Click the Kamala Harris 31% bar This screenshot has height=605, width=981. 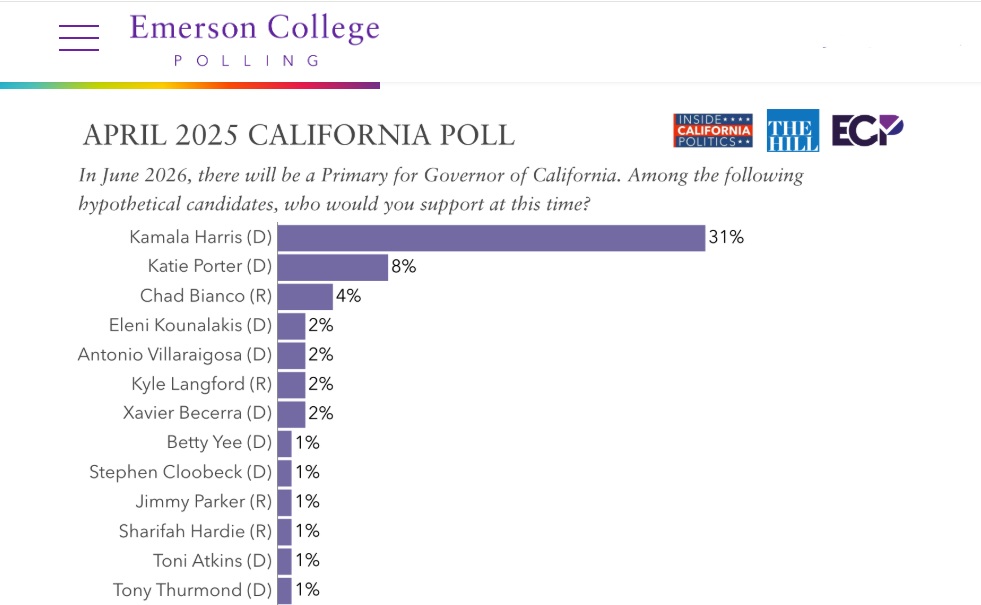pos(491,238)
